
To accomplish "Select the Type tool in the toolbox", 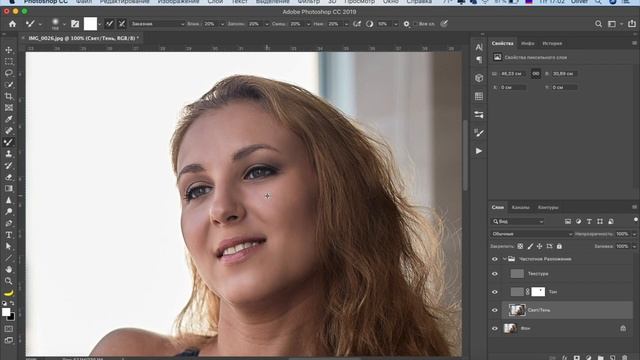I will pyautogui.click(x=9, y=235).
